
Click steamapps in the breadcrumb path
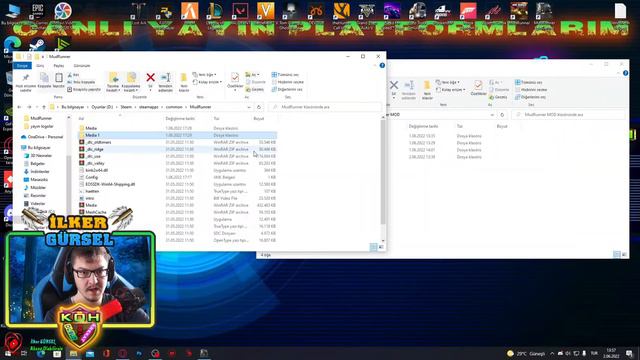click(x=149, y=107)
